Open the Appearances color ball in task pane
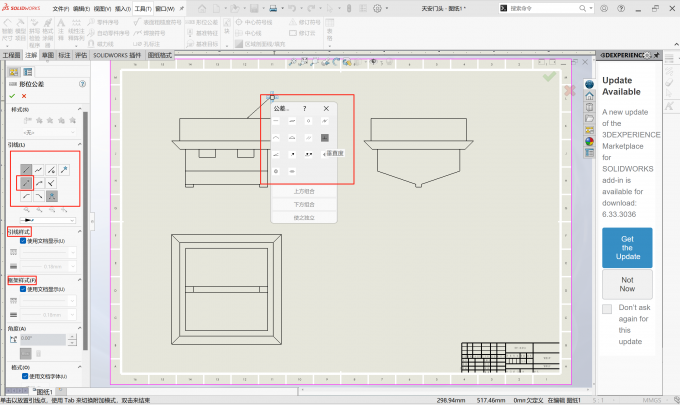 [589, 141]
